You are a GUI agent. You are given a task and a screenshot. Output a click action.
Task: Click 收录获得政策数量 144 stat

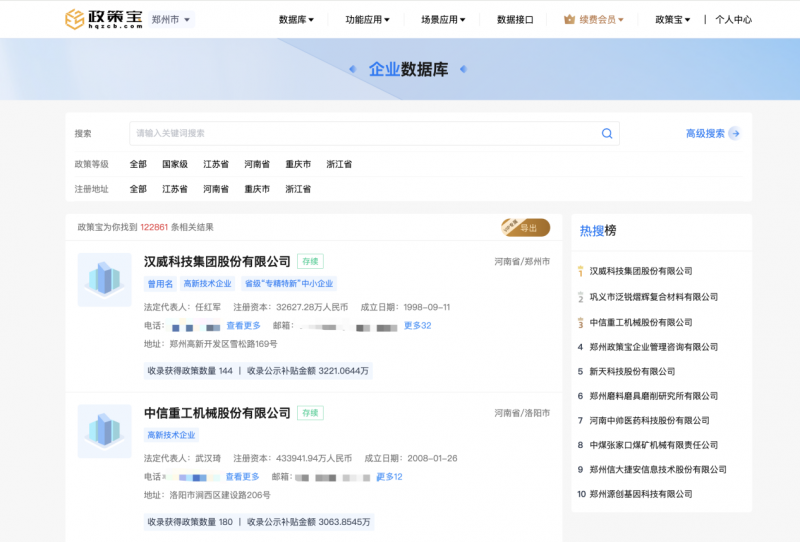(190, 371)
